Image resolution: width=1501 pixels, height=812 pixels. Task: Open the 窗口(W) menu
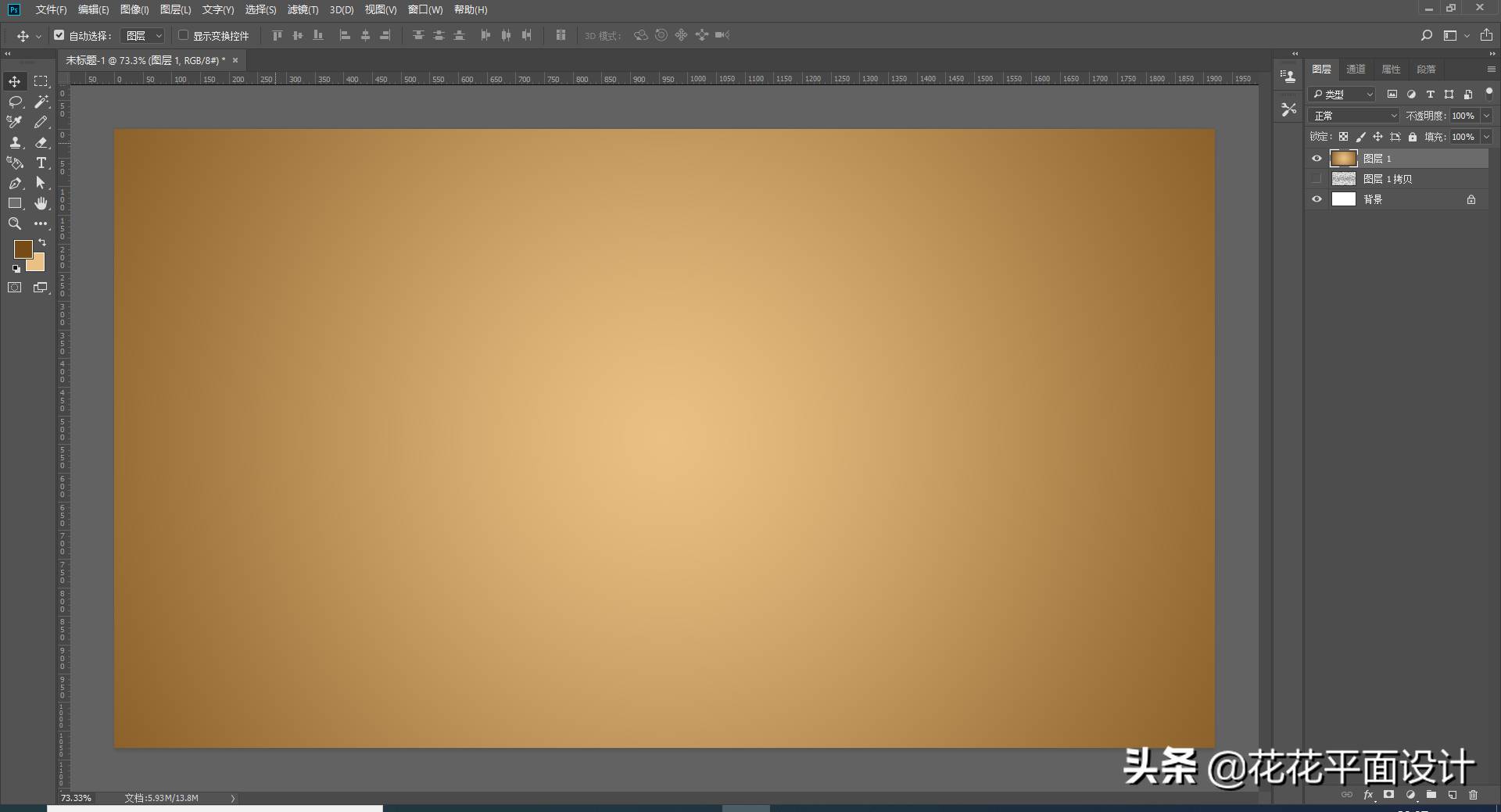[x=425, y=9]
